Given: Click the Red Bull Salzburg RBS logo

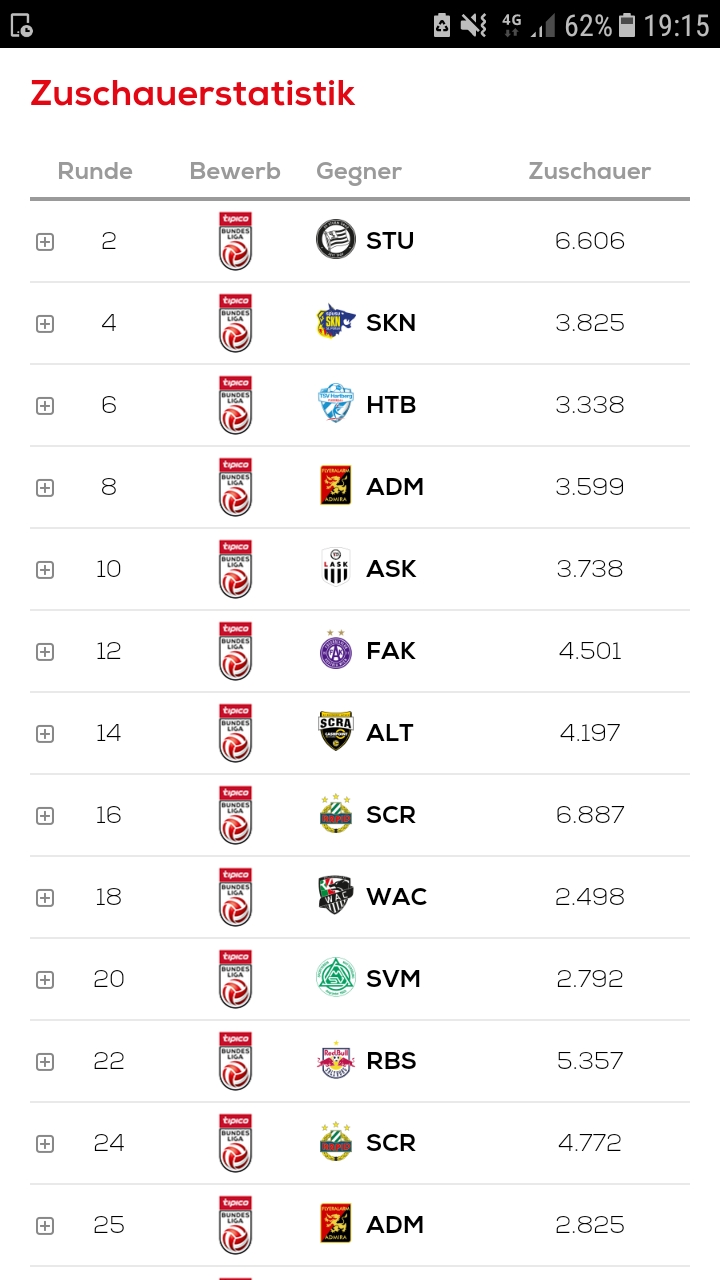Looking at the screenshot, I should point(336,1061).
